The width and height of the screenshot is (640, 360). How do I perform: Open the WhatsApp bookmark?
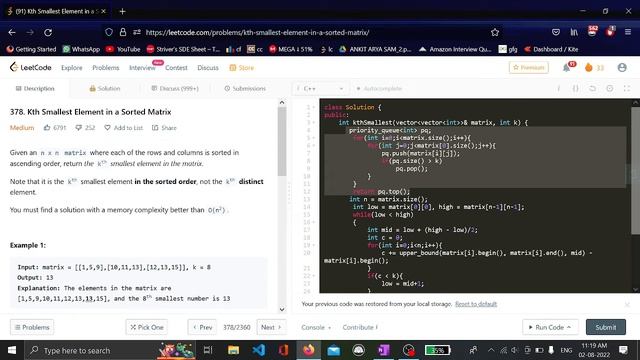coord(81,49)
